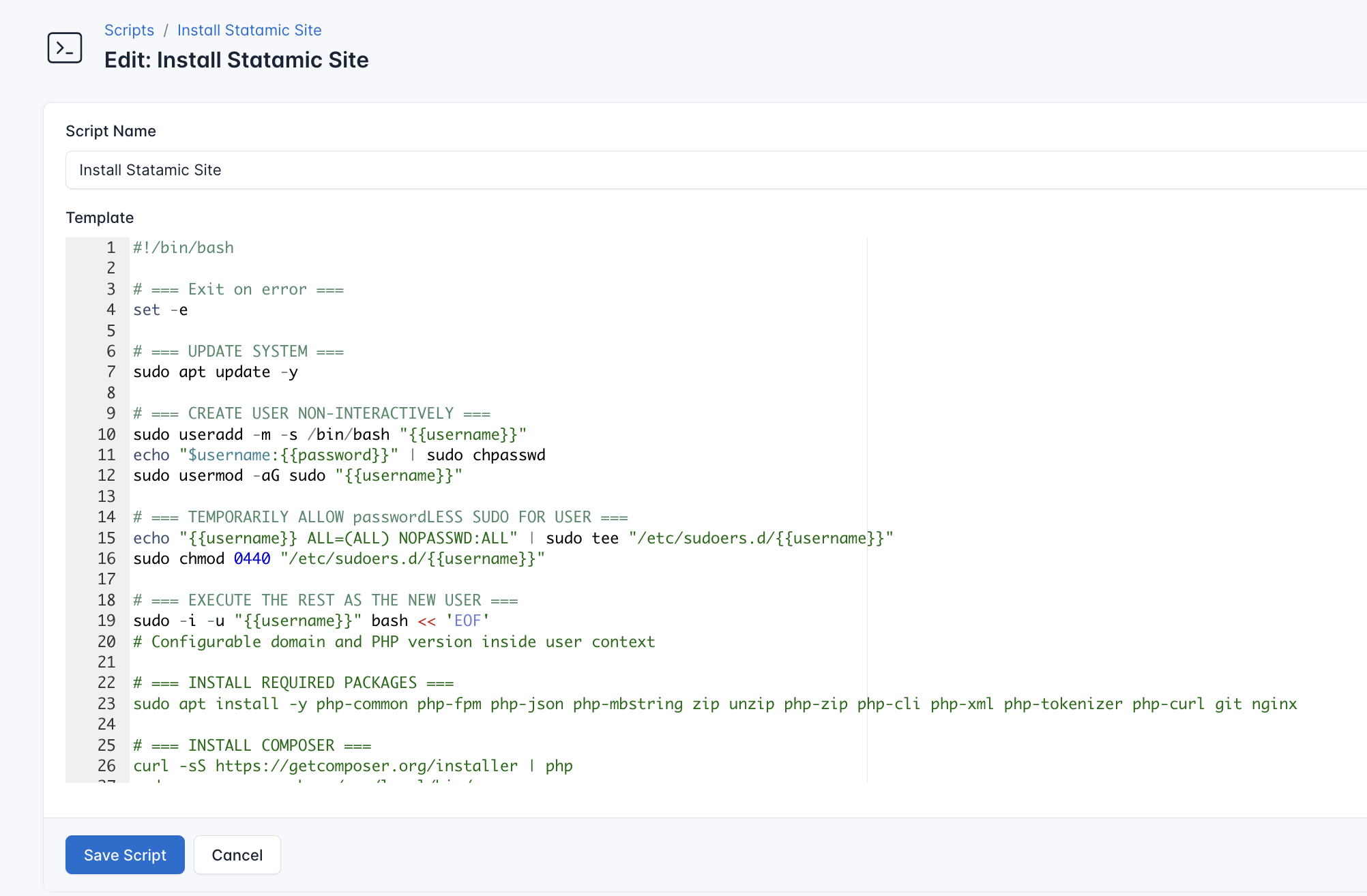This screenshot has width=1367, height=896.
Task: Click the terminal script icon in the header
Action: point(64,46)
